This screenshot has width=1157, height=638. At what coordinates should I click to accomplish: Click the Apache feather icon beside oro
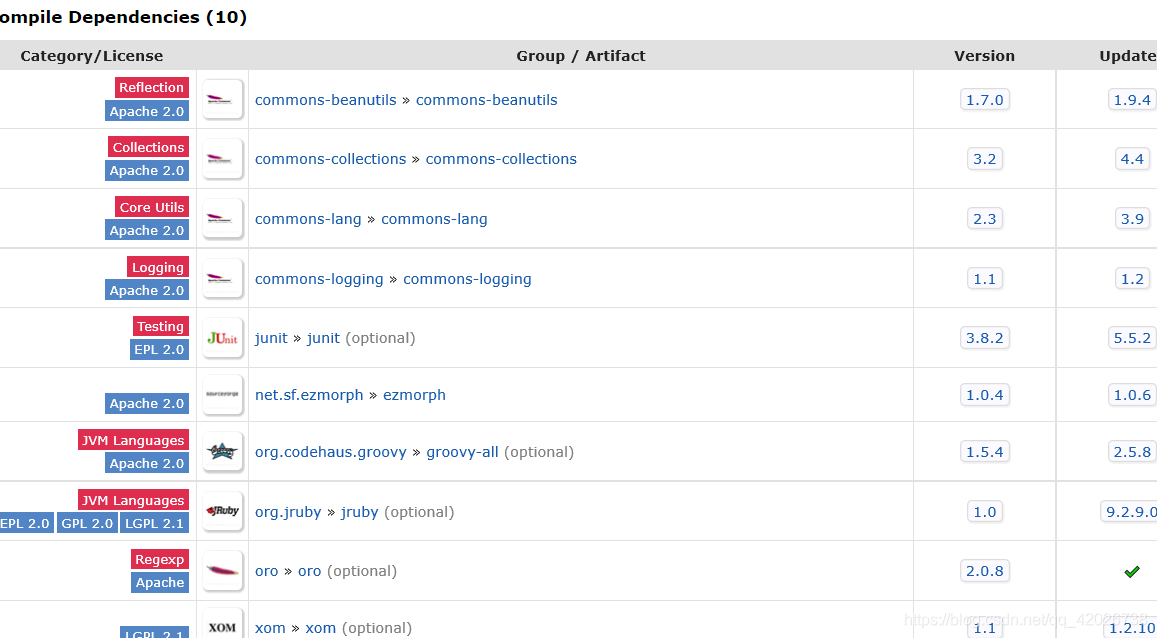coord(222,570)
